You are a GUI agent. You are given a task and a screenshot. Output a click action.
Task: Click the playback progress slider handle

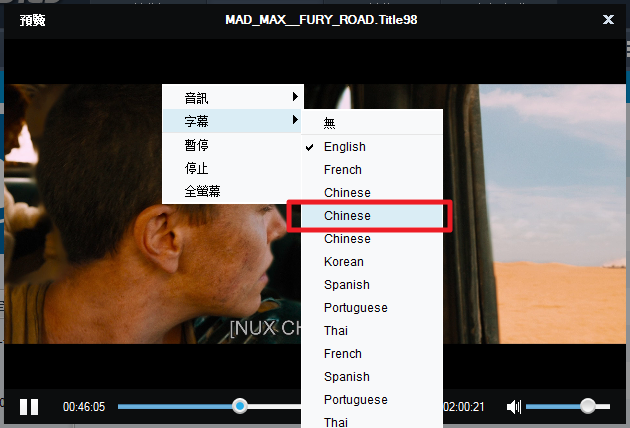[x=240, y=406]
